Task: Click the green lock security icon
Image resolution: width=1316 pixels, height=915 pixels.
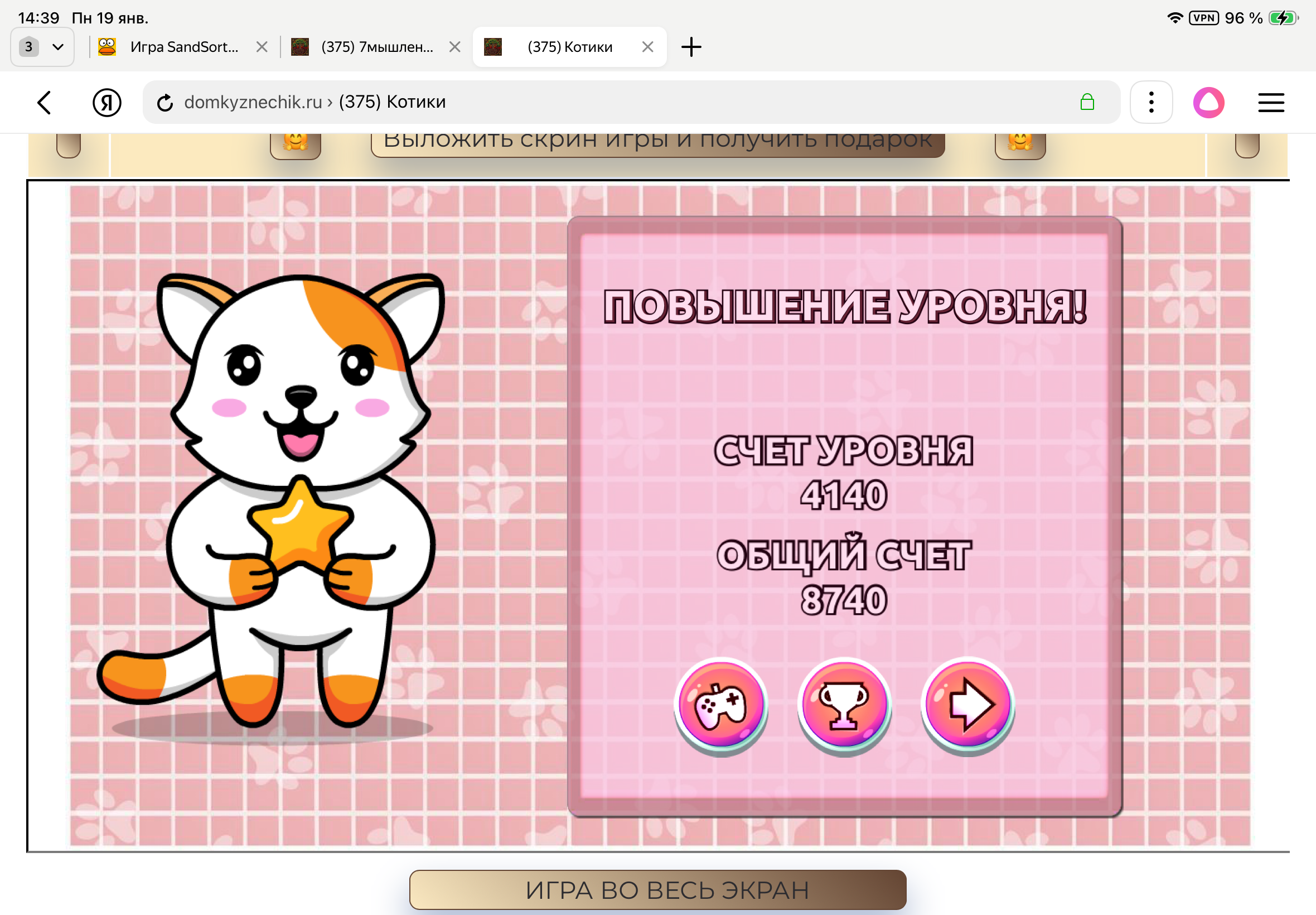Action: click(x=1087, y=103)
